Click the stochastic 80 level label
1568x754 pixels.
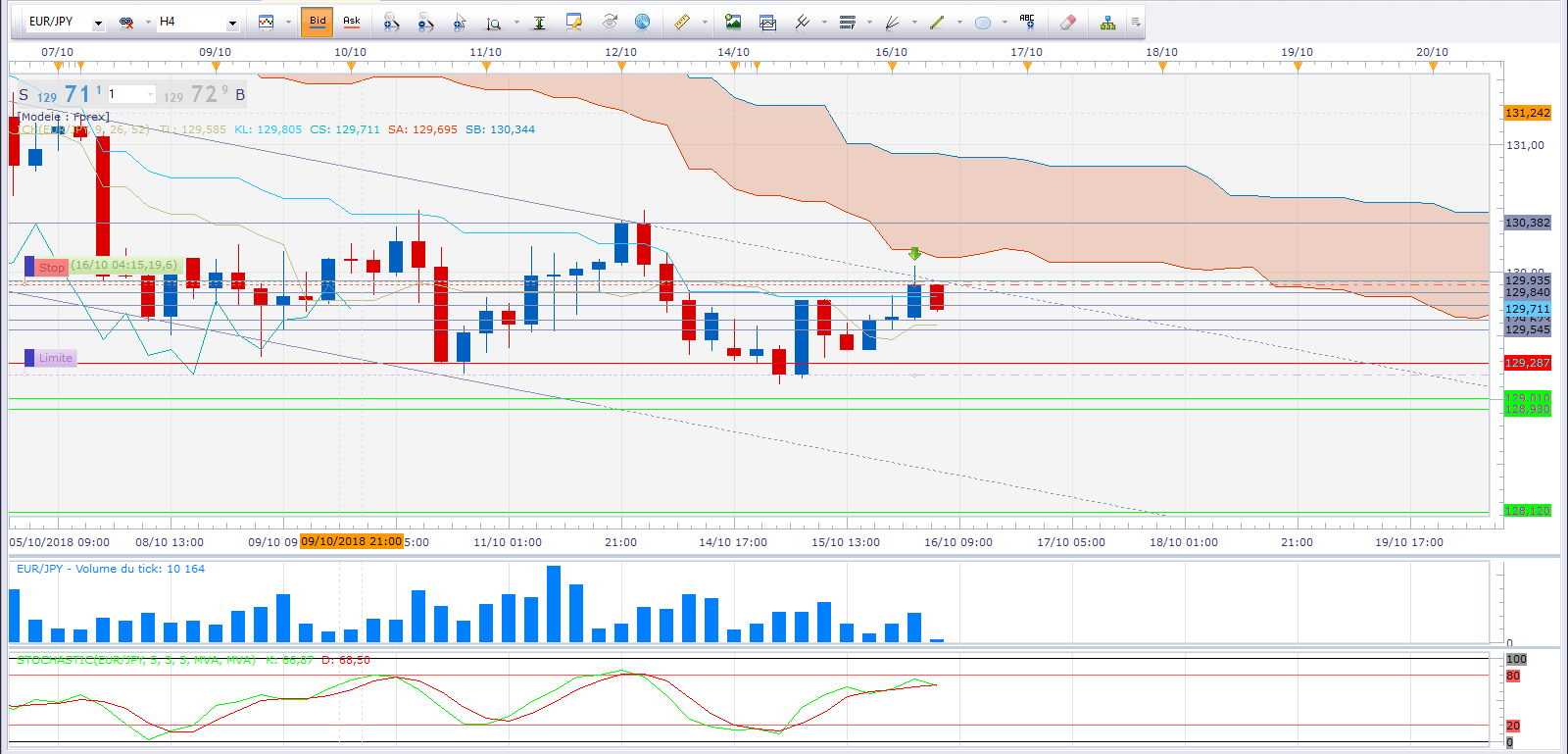pyautogui.click(x=1513, y=676)
